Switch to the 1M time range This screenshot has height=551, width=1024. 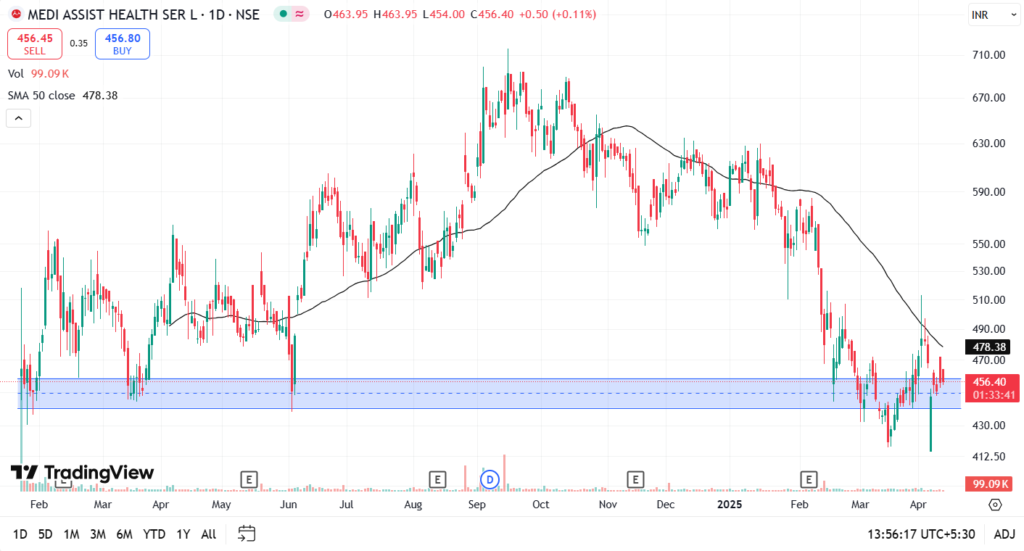pyautogui.click(x=71, y=534)
